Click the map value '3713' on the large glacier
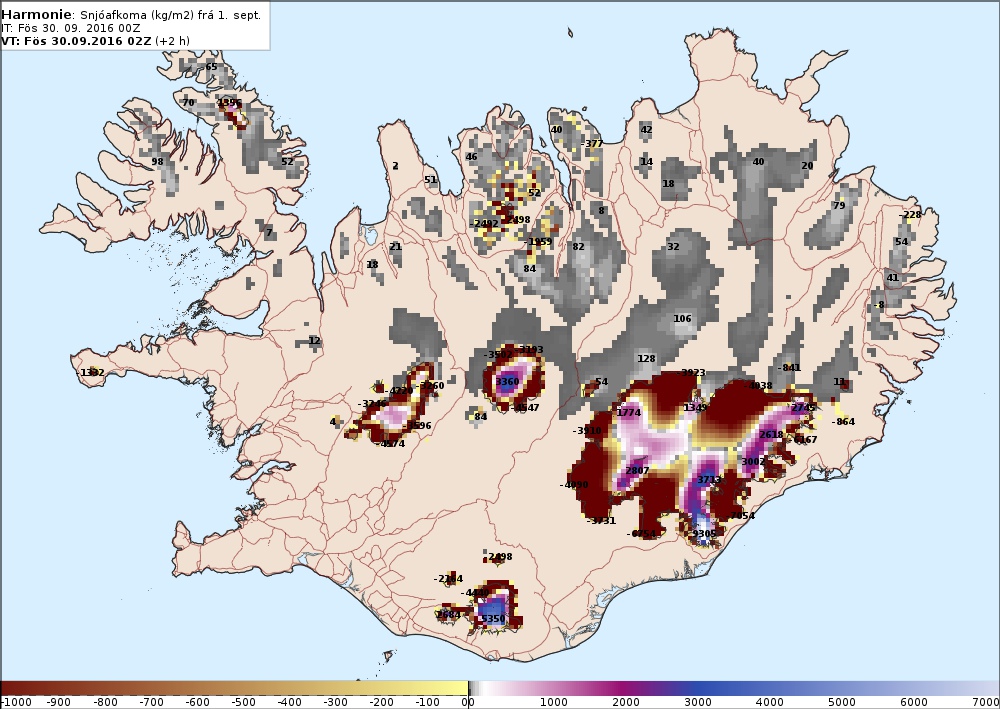The height and width of the screenshot is (709, 1000). (x=709, y=479)
